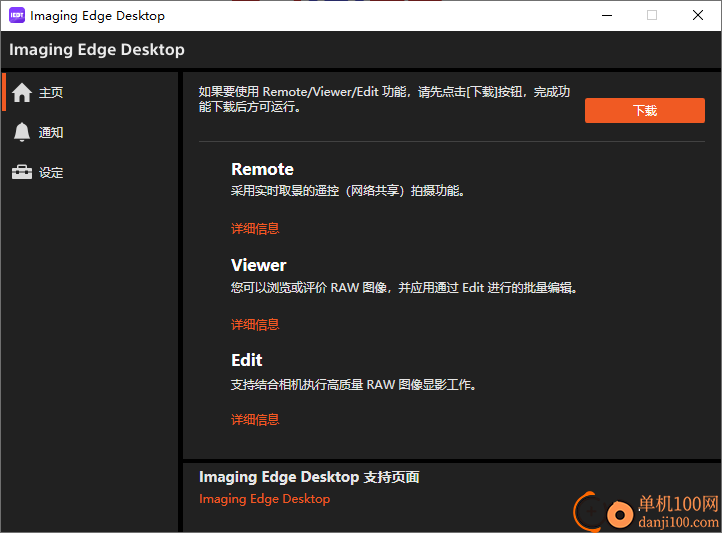Click the notification bell icon
Image resolution: width=722 pixels, height=533 pixels.
(x=22, y=133)
